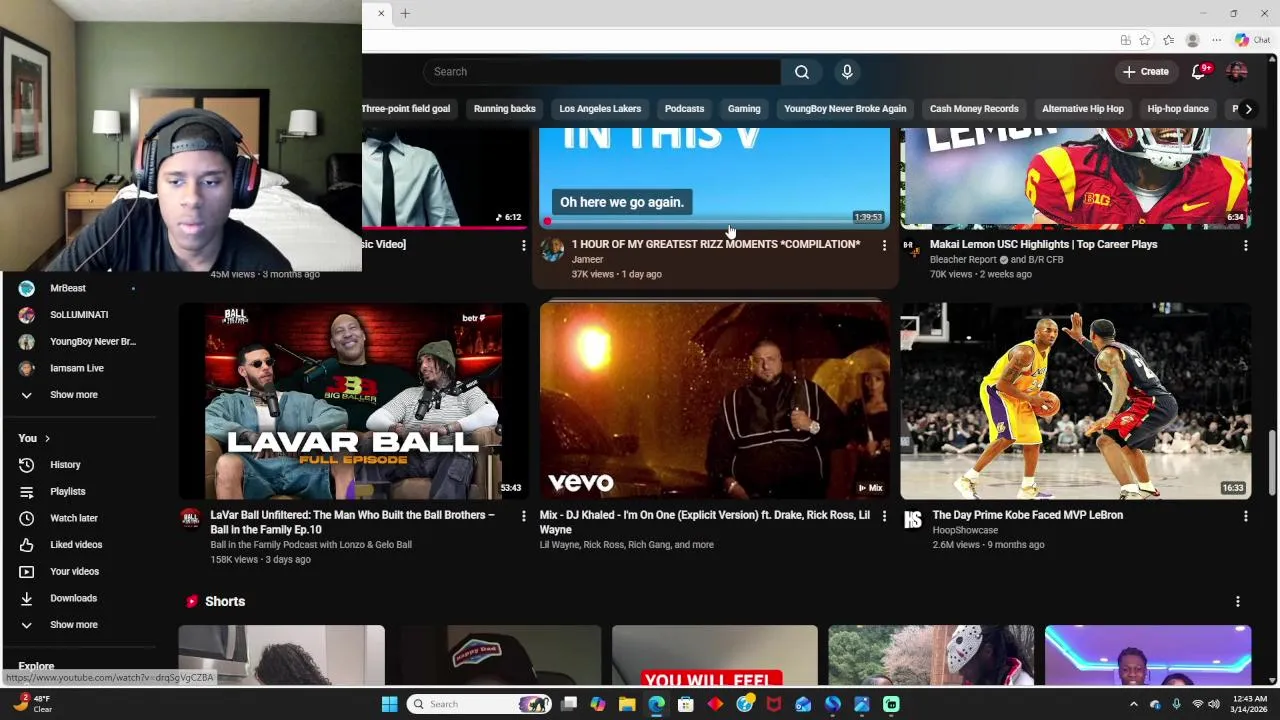The height and width of the screenshot is (720, 1280).
Task: Open File Explorer from taskbar
Action: click(627, 704)
